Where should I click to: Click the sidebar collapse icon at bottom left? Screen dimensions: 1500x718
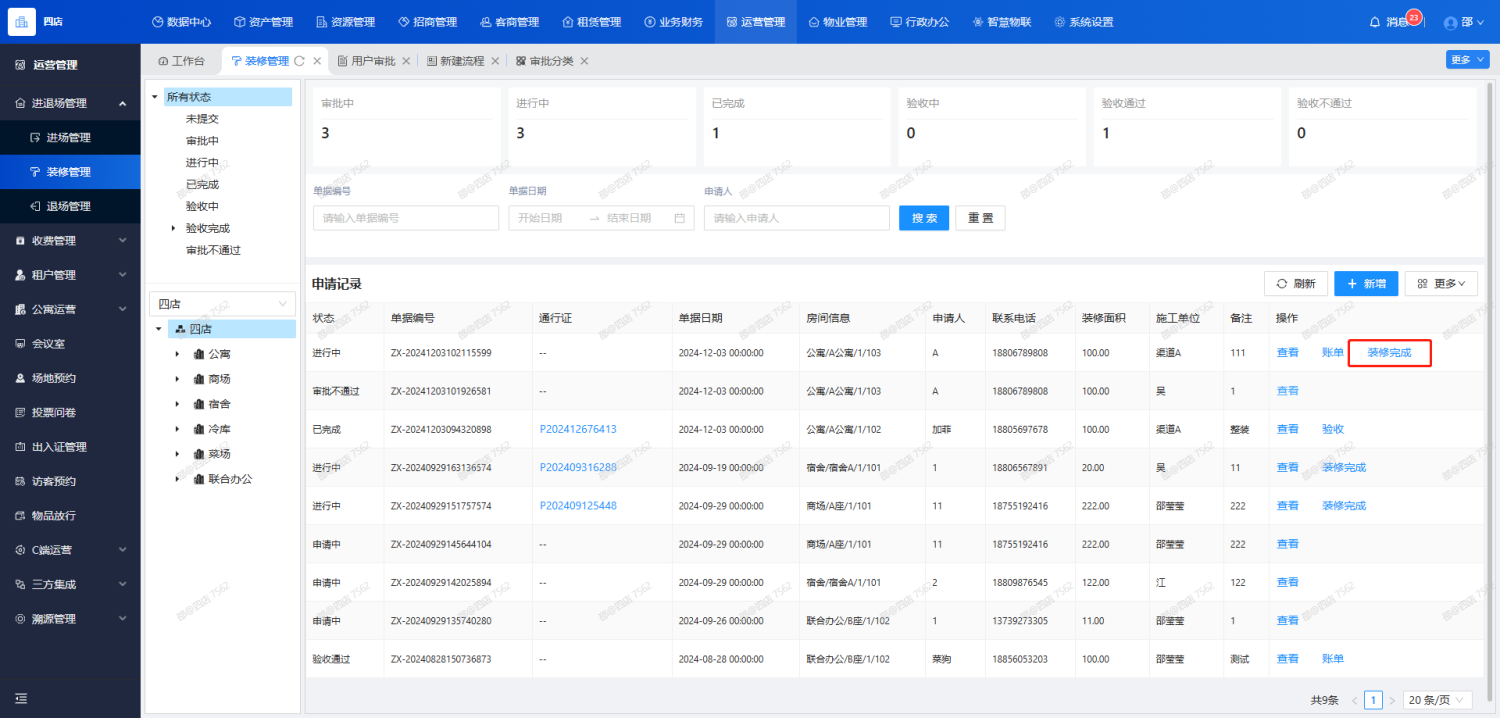pos(21,698)
